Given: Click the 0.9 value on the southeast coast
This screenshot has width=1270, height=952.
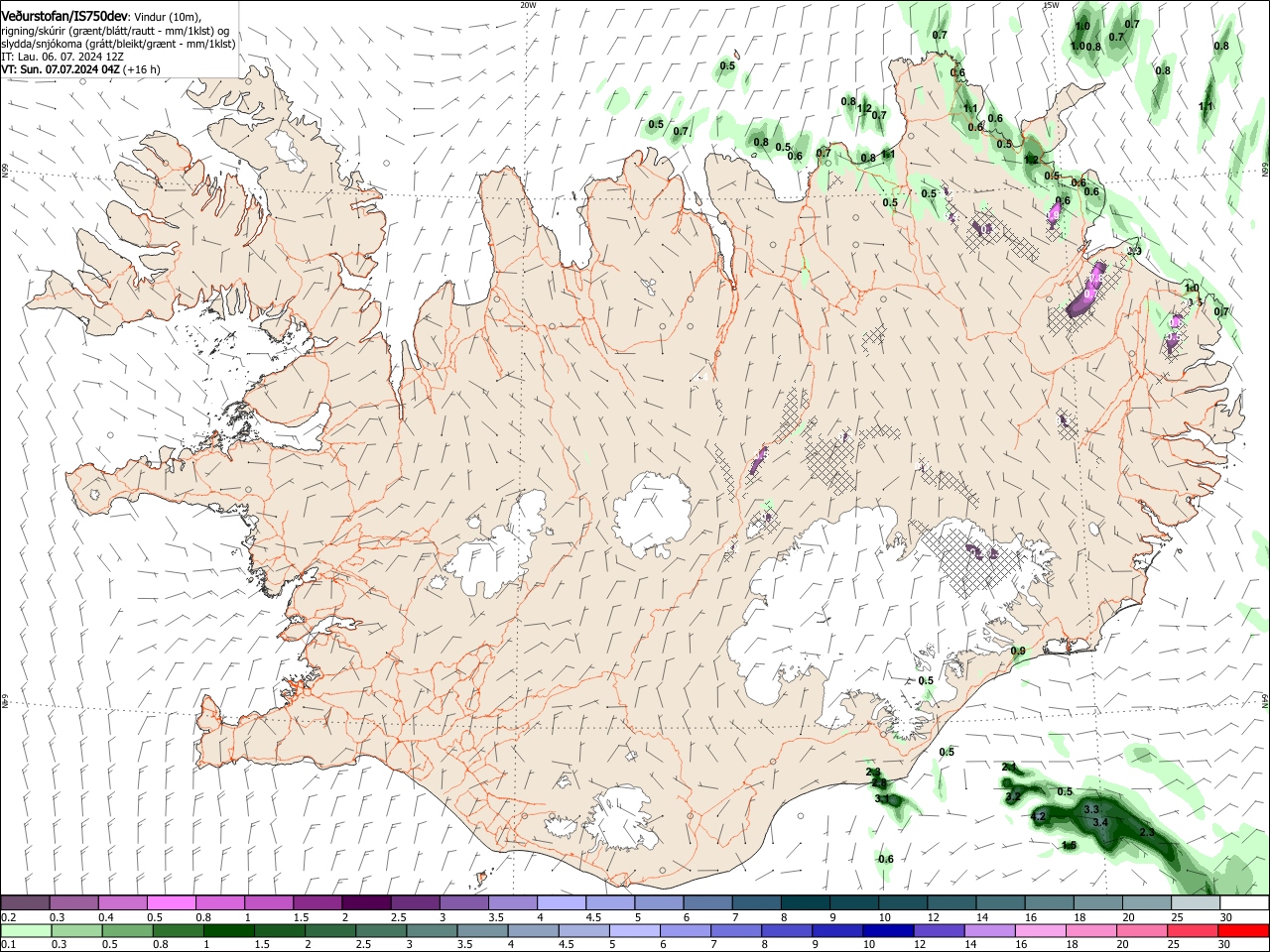Looking at the screenshot, I should (x=1018, y=651).
